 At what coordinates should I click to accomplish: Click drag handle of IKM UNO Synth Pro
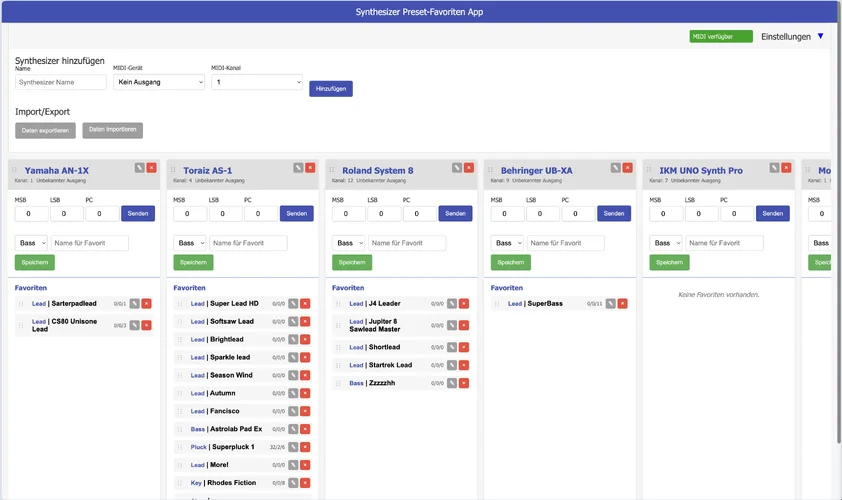click(x=650, y=171)
